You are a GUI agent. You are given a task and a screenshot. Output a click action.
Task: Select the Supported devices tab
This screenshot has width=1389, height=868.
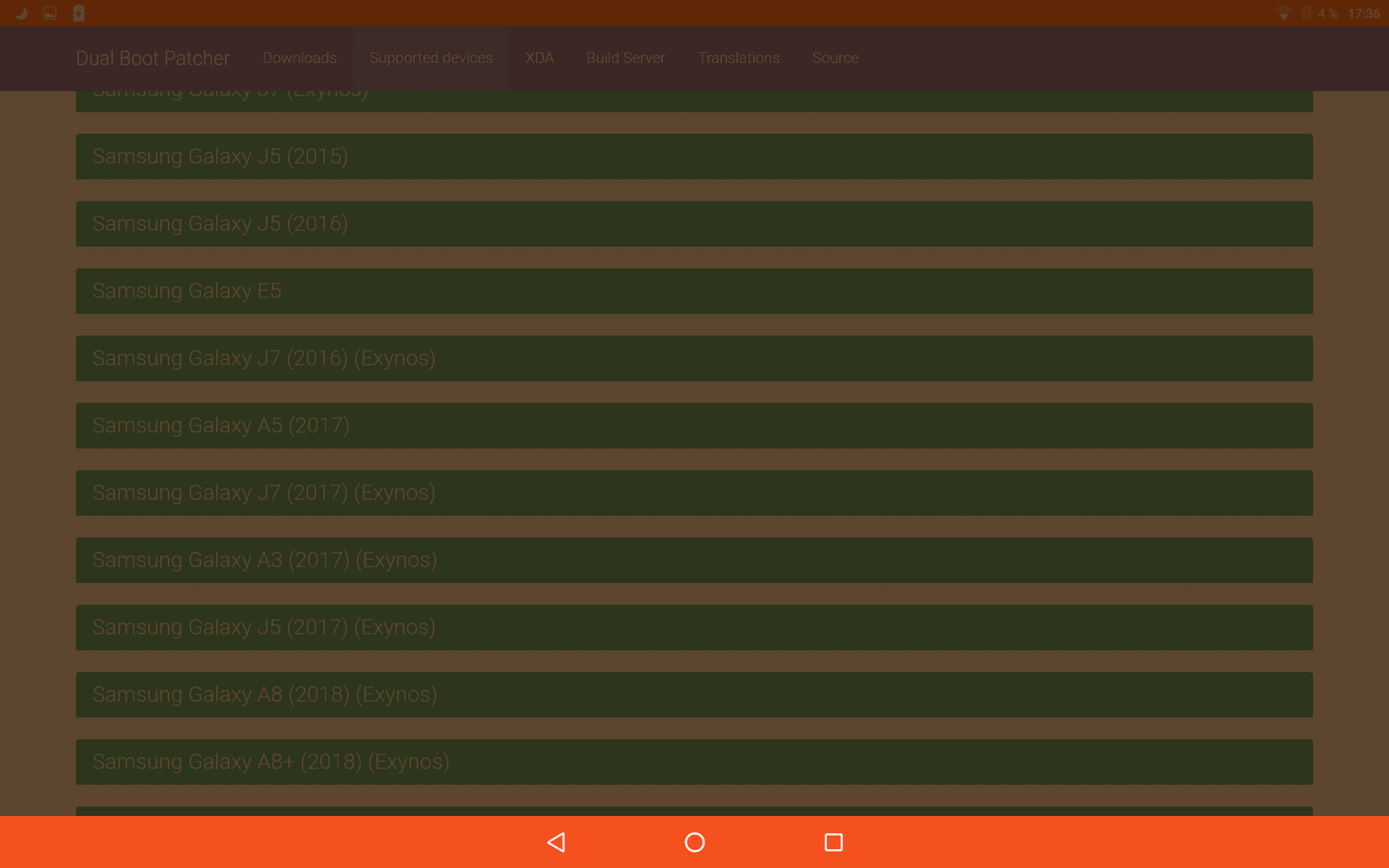click(x=431, y=58)
